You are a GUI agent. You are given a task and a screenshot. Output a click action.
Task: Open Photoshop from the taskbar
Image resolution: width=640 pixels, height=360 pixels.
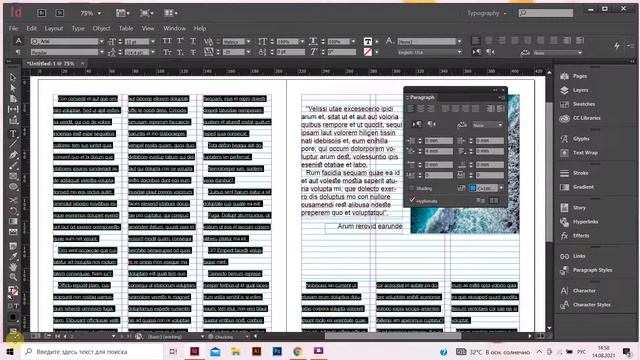pos(277,351)
